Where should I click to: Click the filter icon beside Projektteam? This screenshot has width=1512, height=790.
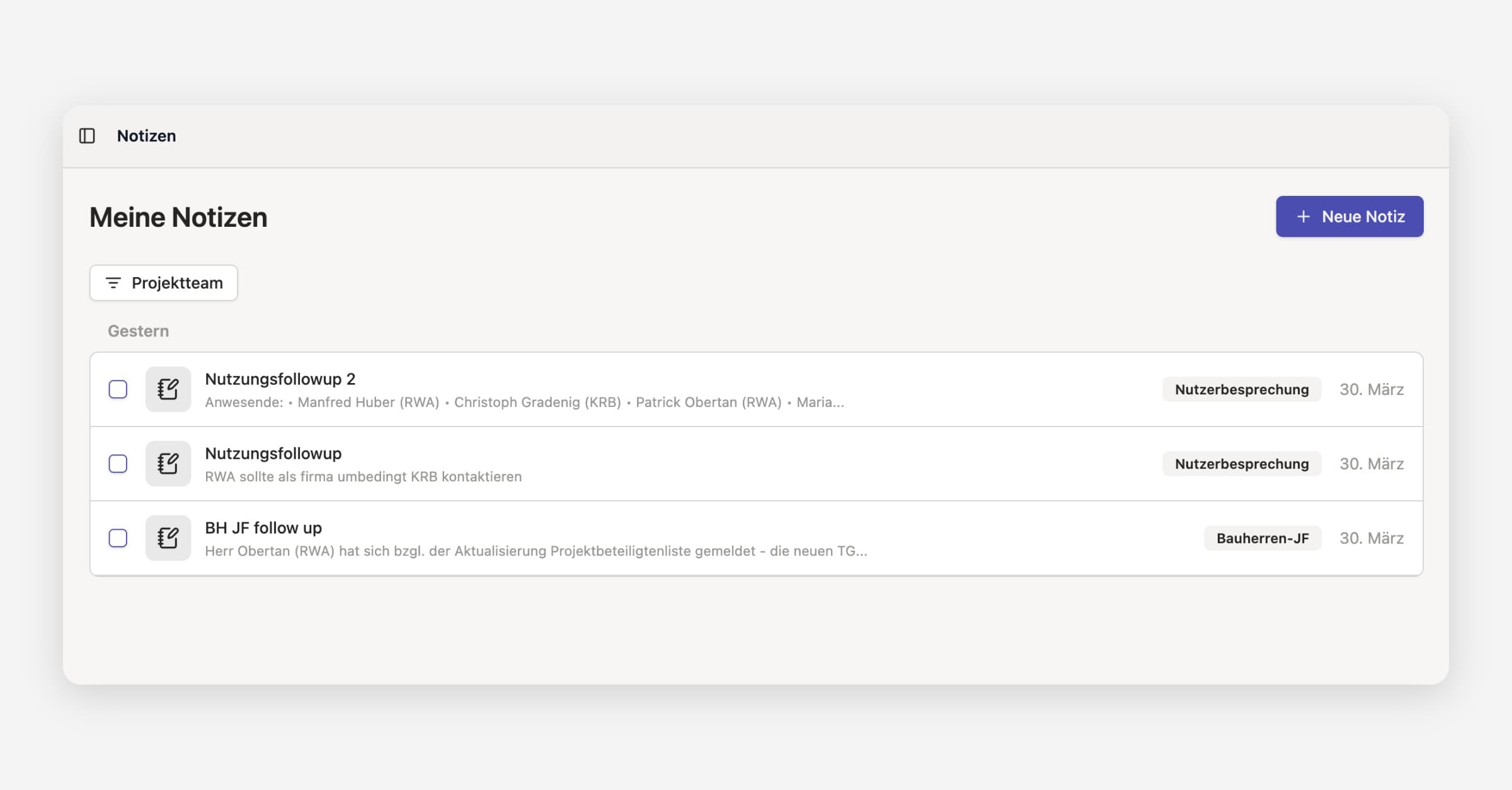point(113,283)
